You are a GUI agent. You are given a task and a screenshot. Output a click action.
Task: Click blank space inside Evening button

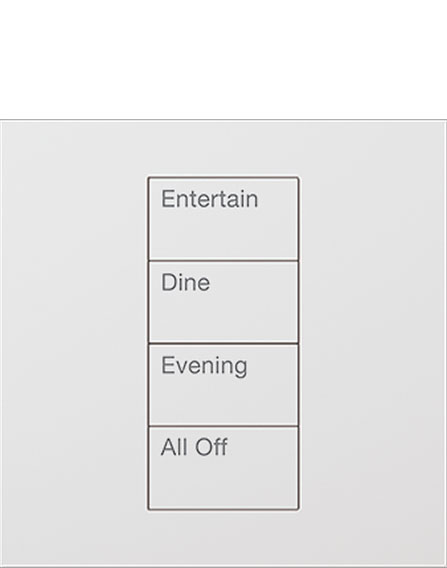tap(223, 402)
